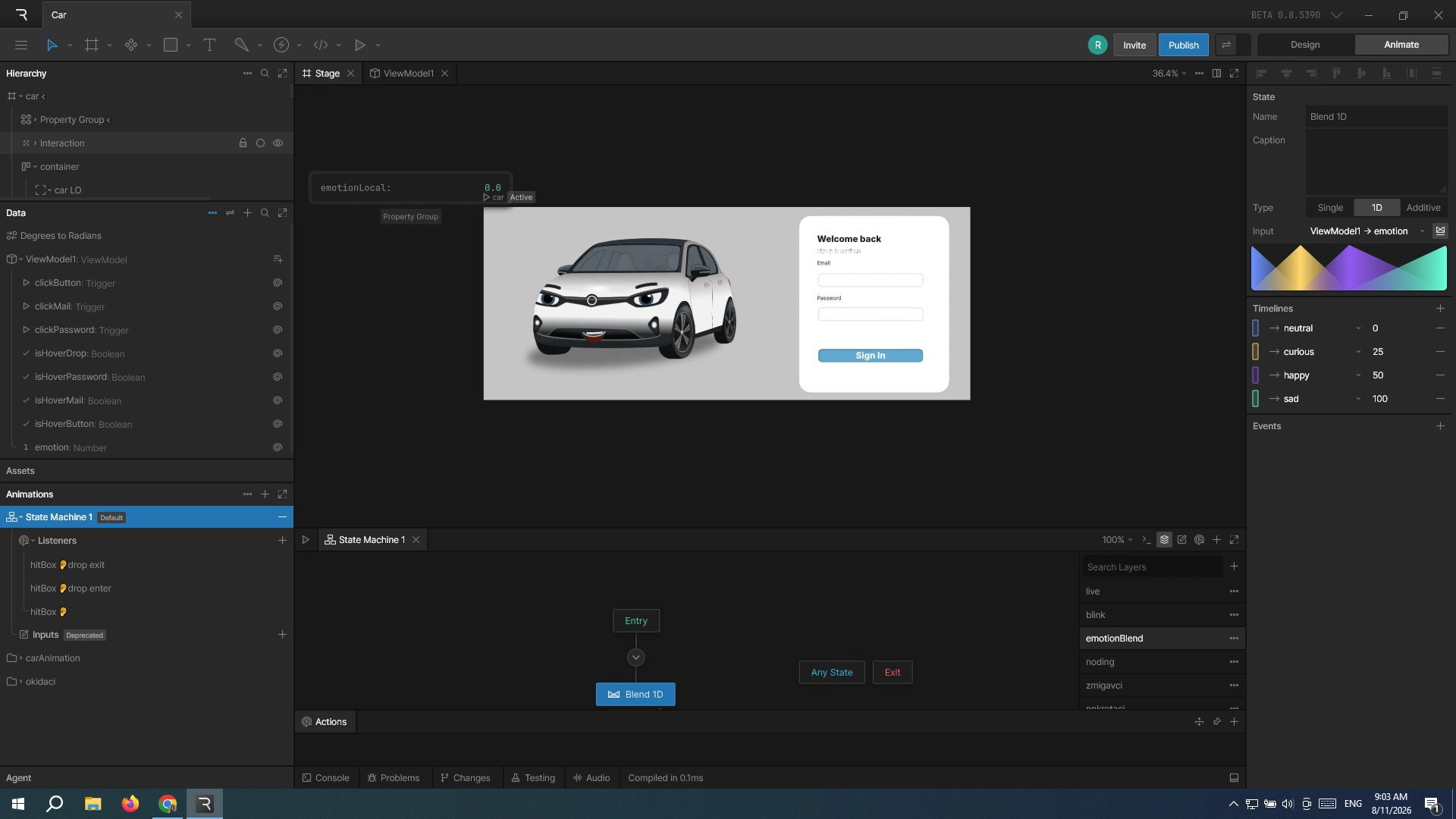Image resolution: width=1456 pixels, height=819 pixels.
Task: Click the toolbar Play preview icon
Action: (360, 45)
